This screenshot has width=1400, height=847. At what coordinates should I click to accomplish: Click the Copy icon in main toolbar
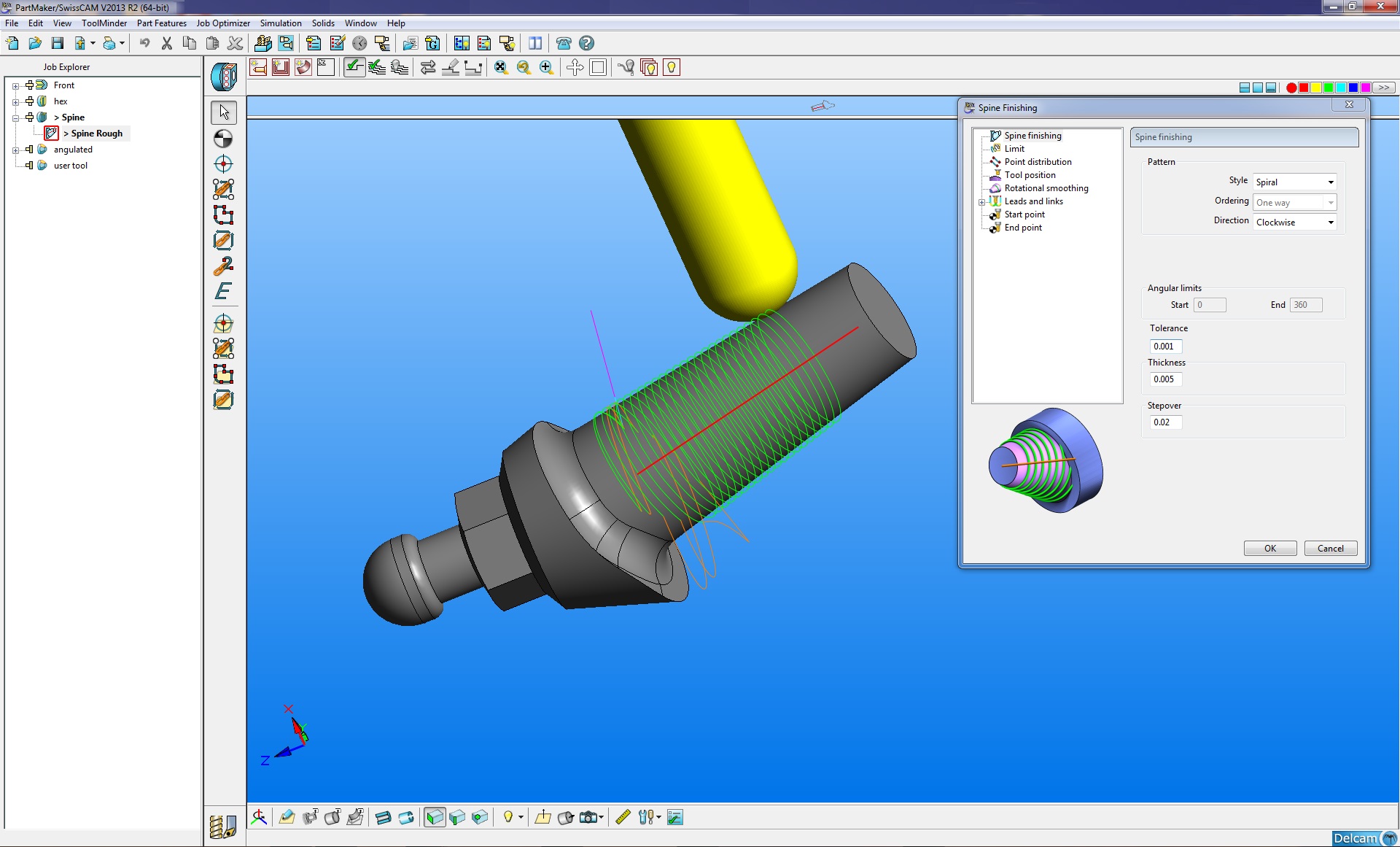point(190,44)
